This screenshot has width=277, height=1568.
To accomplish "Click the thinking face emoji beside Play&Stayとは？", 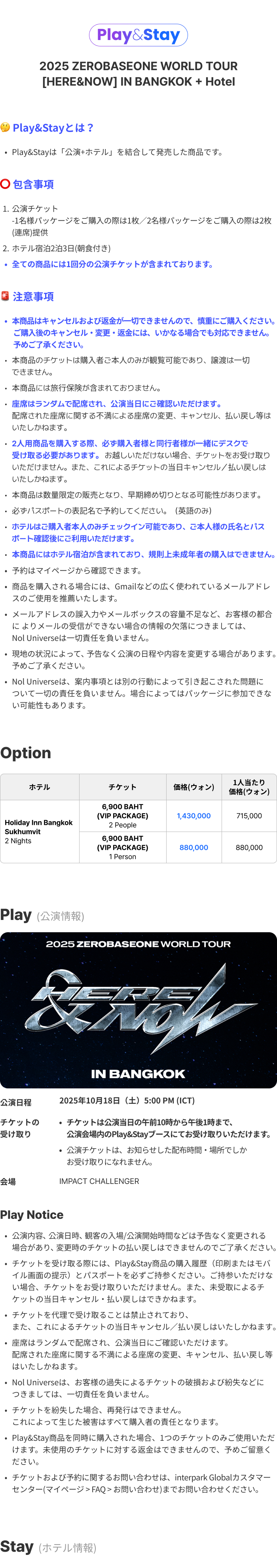I will click(6, 127).
